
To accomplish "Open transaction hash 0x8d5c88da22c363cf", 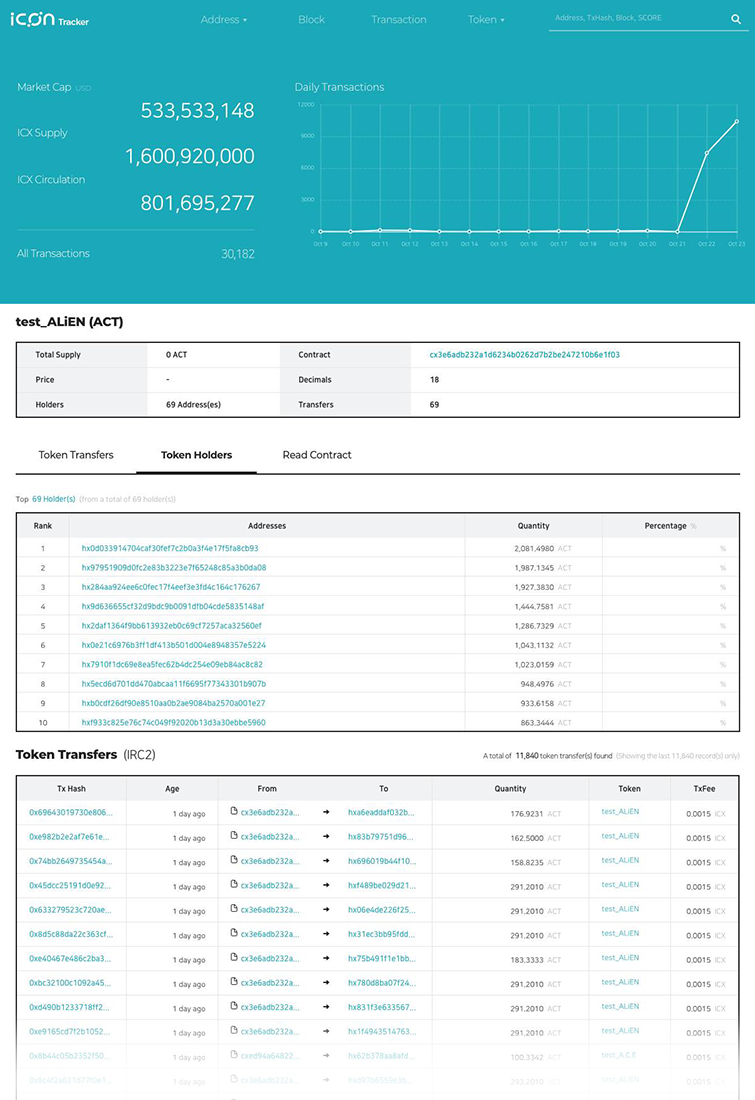I will (71, 934).
